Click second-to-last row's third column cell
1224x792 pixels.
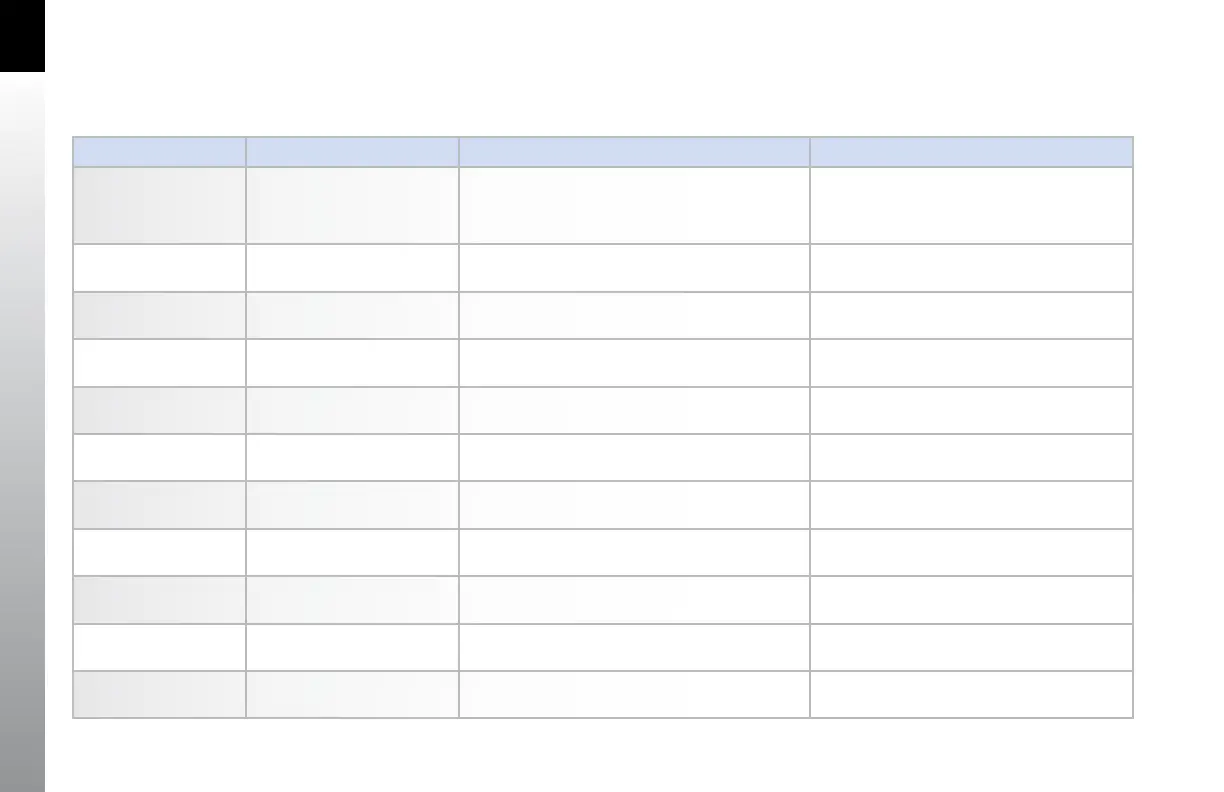pyautogui.click(x=634, y=647)
